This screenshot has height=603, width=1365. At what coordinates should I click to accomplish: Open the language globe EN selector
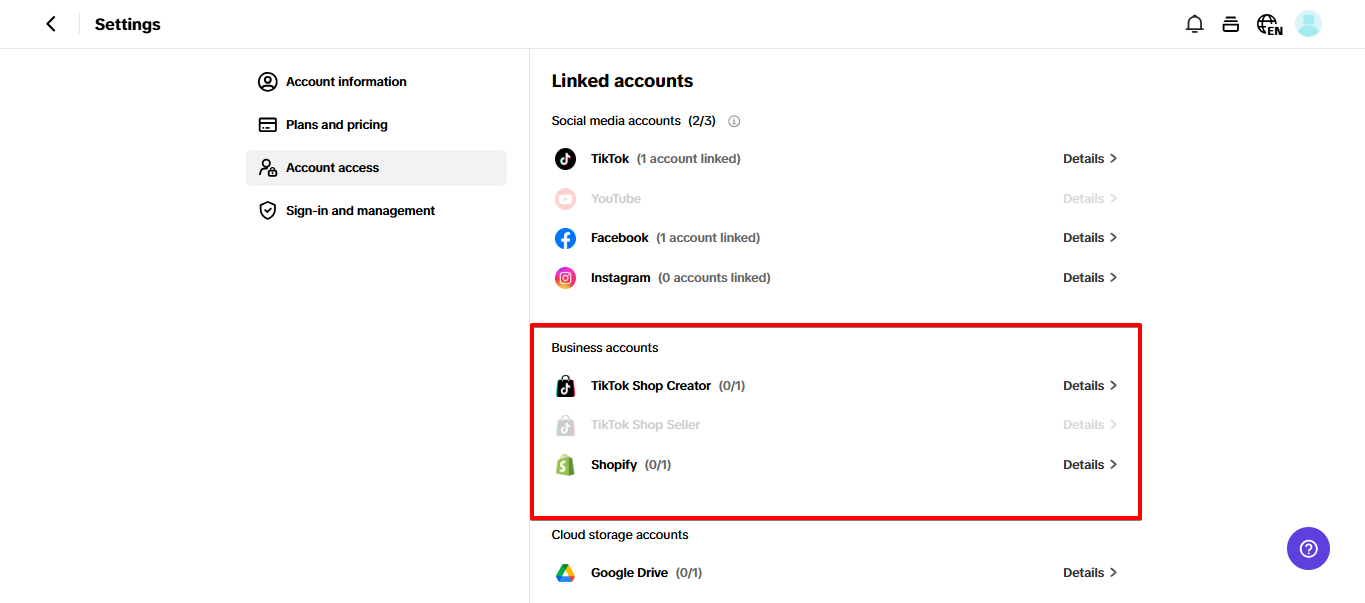[1269, 24]
